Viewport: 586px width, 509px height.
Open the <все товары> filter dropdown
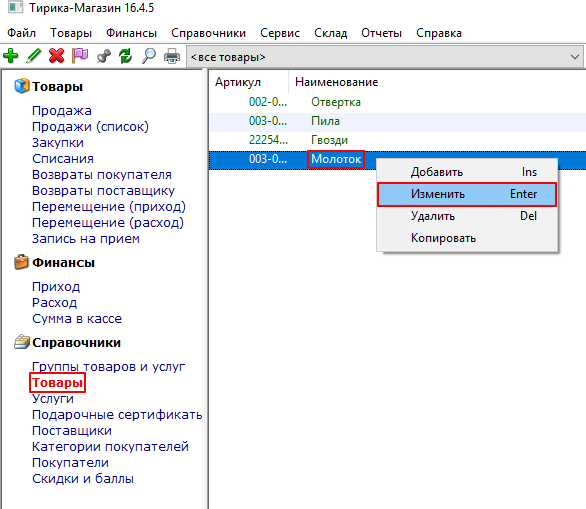coord(385,57)
